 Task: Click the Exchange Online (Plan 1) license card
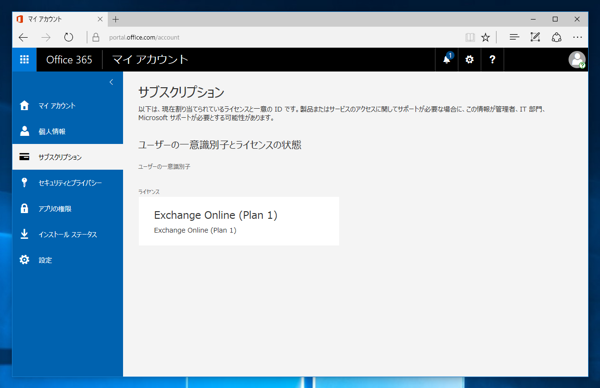pyautogui.click(x=239, y=221)
